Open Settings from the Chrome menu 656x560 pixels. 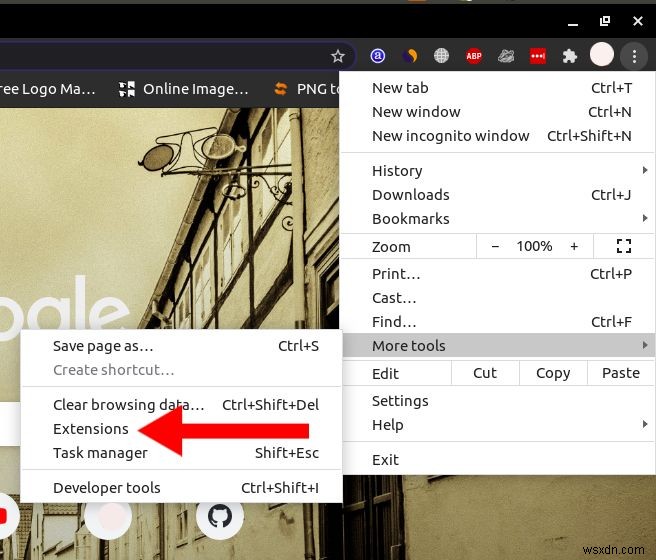(498, 401)
